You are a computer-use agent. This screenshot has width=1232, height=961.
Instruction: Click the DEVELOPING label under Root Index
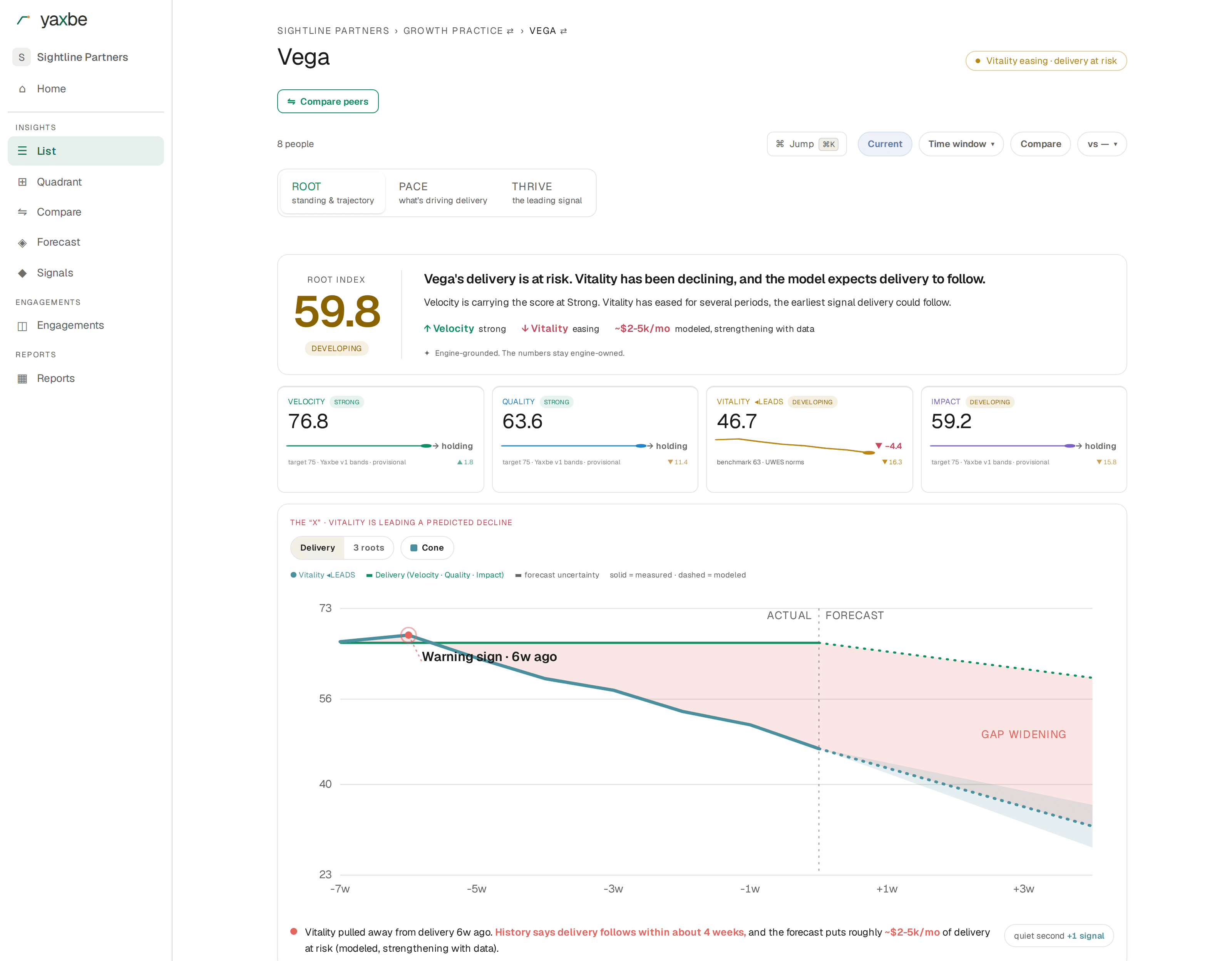337,348
